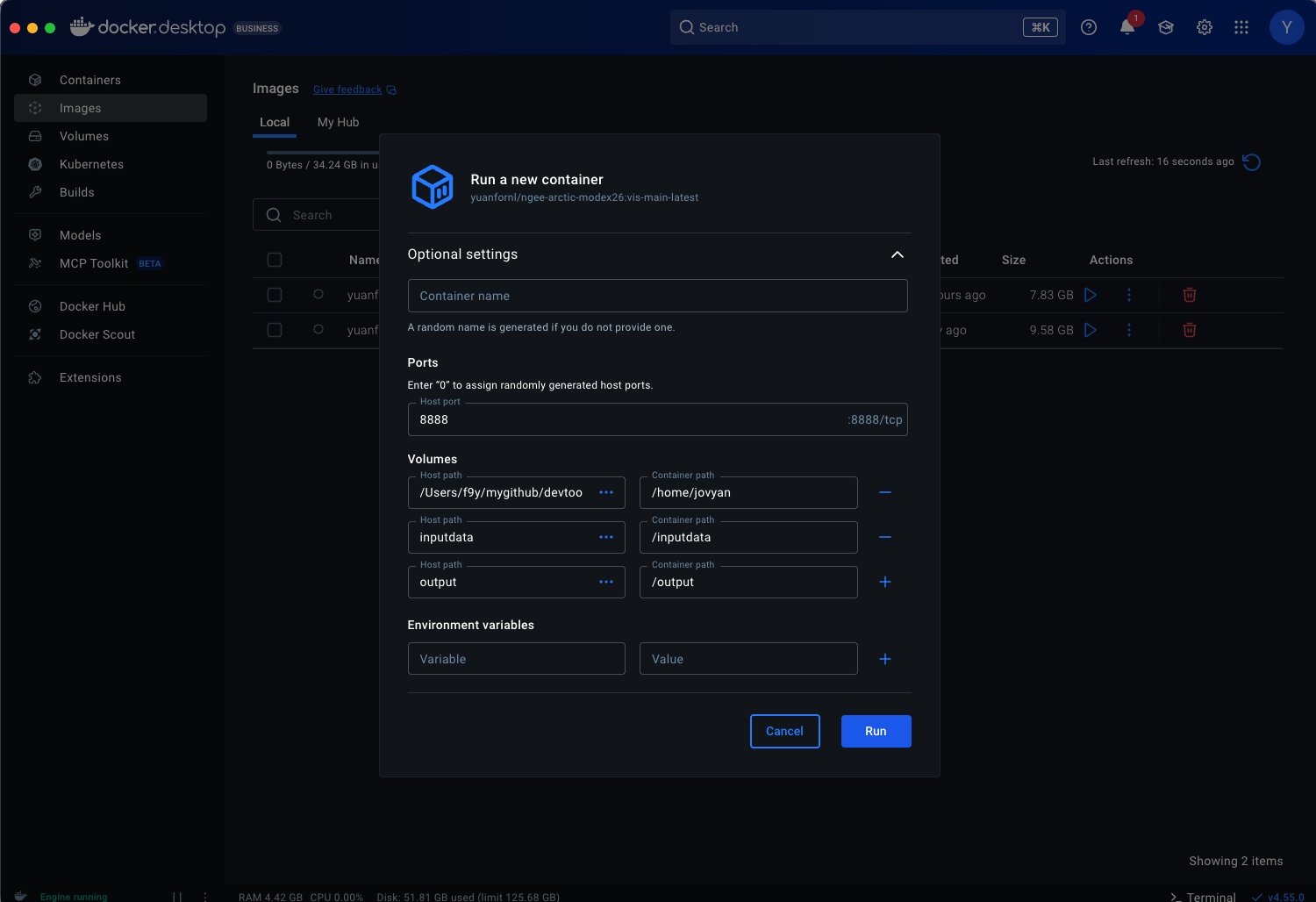Expand the Terminal panel at the bottom
This screenshot has height=902, width=1316.
tap(1207, 897)
